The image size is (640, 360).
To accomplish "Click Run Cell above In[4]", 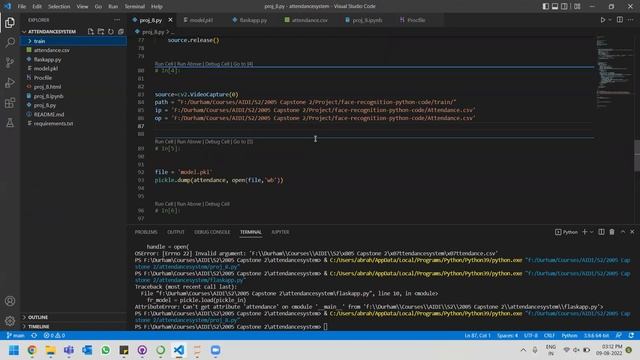I will point(164,64).
